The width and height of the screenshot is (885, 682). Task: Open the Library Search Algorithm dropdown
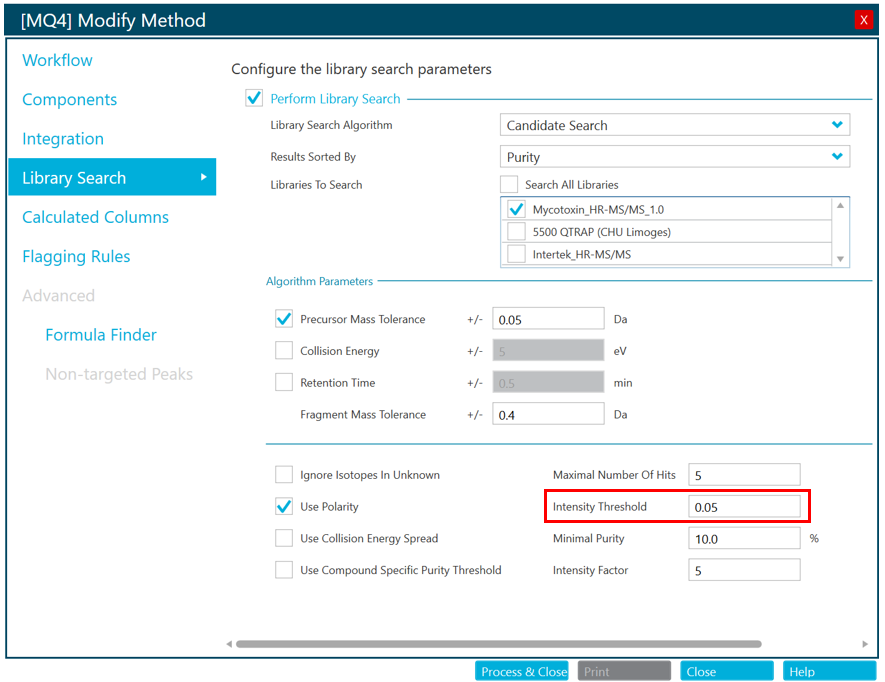point(675,126)
